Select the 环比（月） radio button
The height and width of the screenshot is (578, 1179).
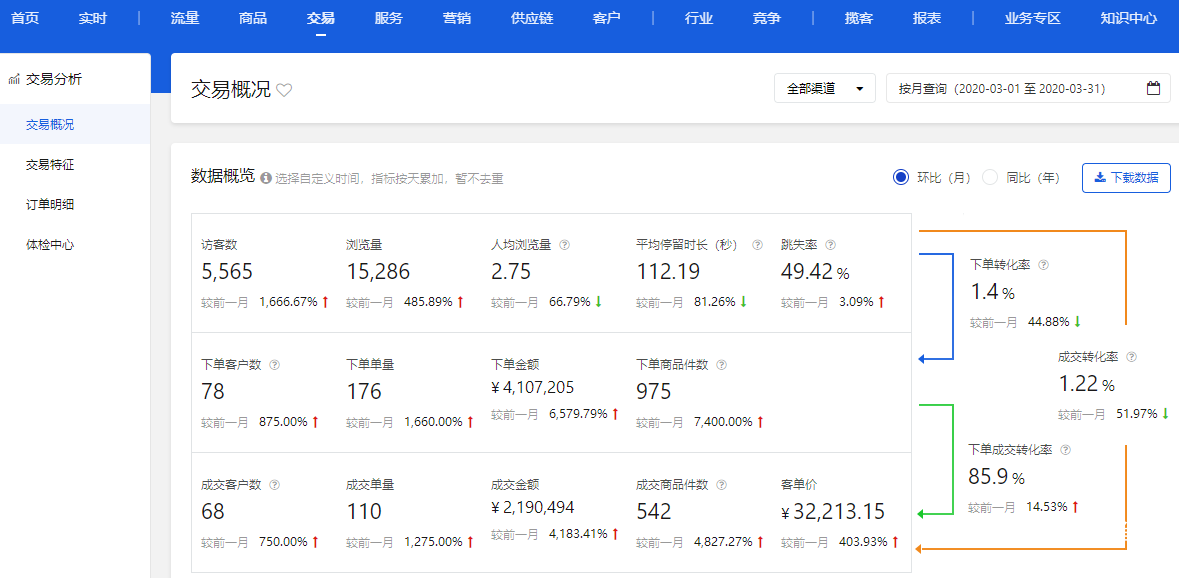point(901,177)
